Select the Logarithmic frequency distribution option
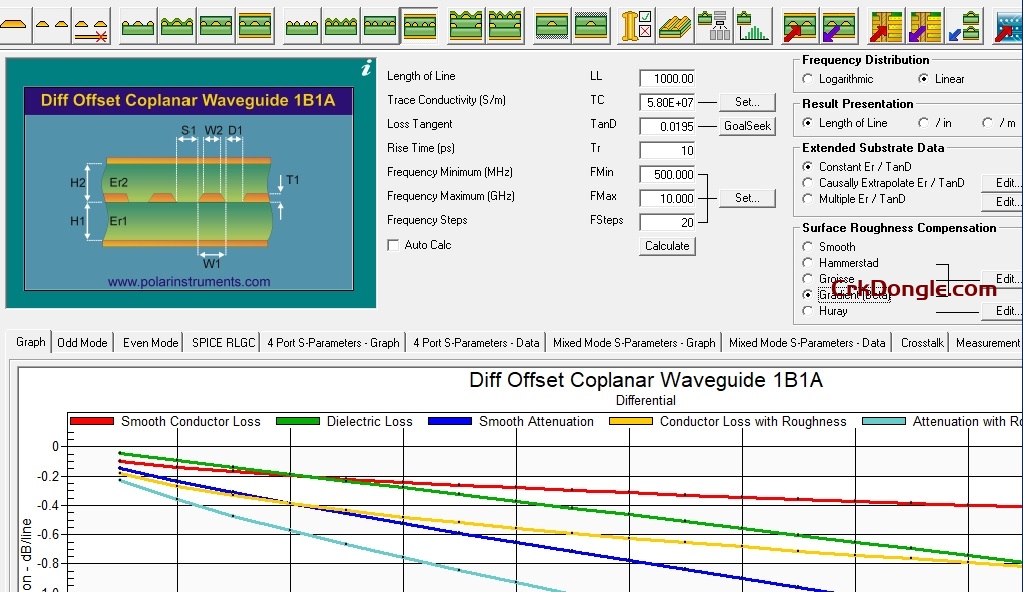This screenshot has width=1023, height=592. pyautogui.click(x=809, y=79)
